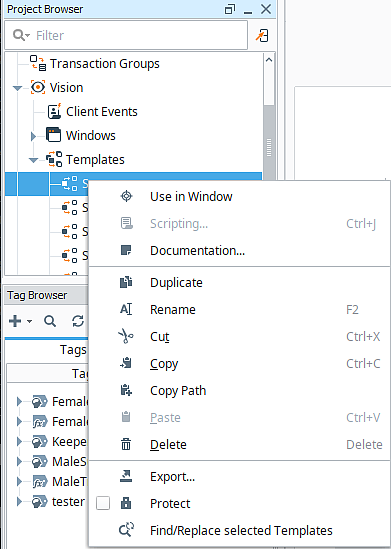Collapse the Vision tree node
Viewport: 391px width, 549px height.
(17, 88)
